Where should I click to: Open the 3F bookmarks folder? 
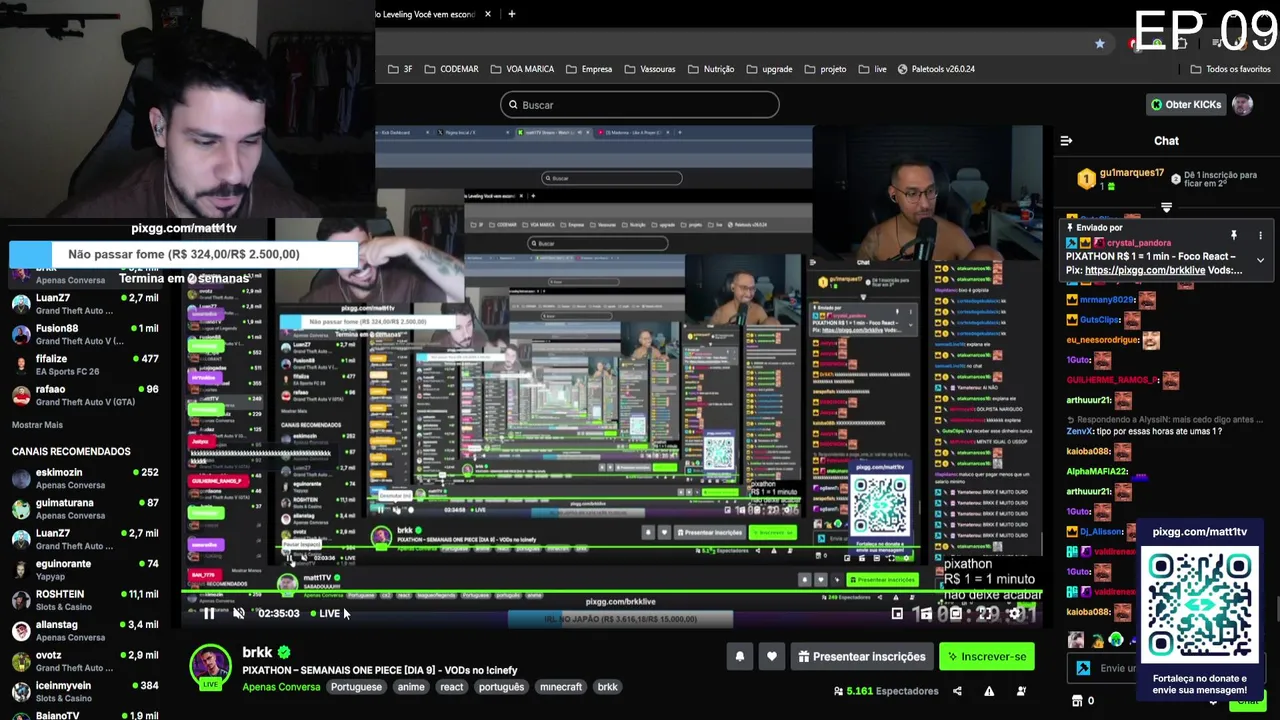tap(400, 69)
